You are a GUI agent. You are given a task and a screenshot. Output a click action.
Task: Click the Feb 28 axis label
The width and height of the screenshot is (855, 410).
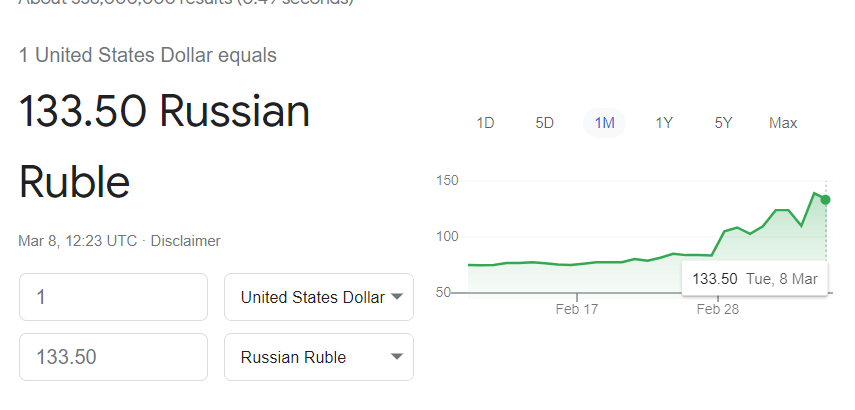click(x=717, y=310)
